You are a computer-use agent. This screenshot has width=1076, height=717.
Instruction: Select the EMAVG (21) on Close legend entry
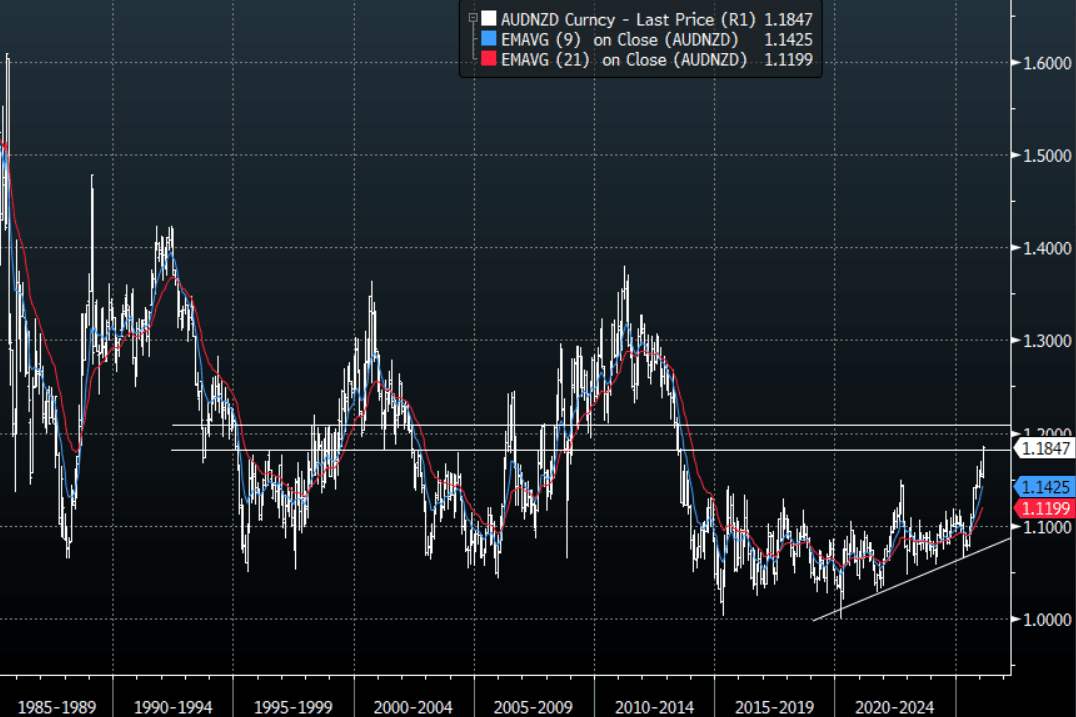(624, 60)
